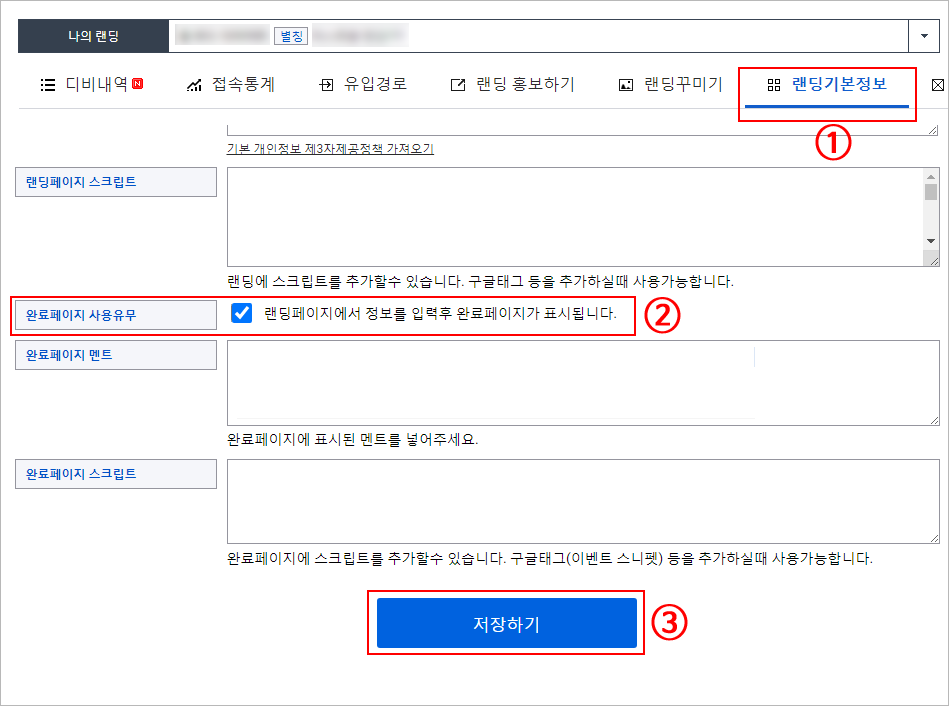Click the red N badge on 디비내역
The image size is (949, 706).
tap(137, 84)
